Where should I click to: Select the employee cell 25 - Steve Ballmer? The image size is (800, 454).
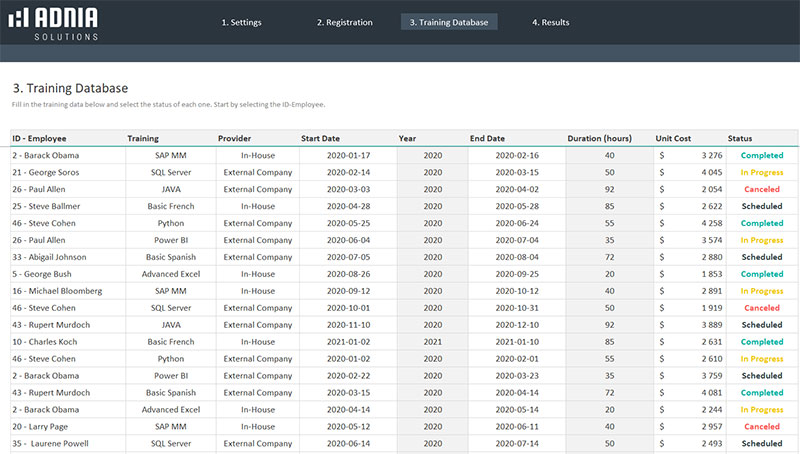[48, 206]
